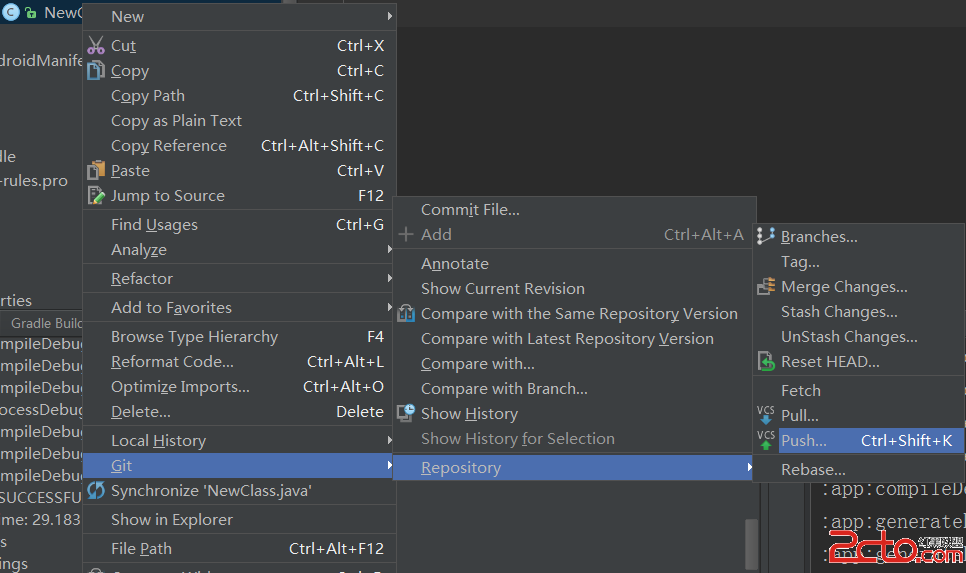Click the VCS Pull arrow icon
Image resolution: width=966 pixels, height=573 pixels.
tap(766, 415)
